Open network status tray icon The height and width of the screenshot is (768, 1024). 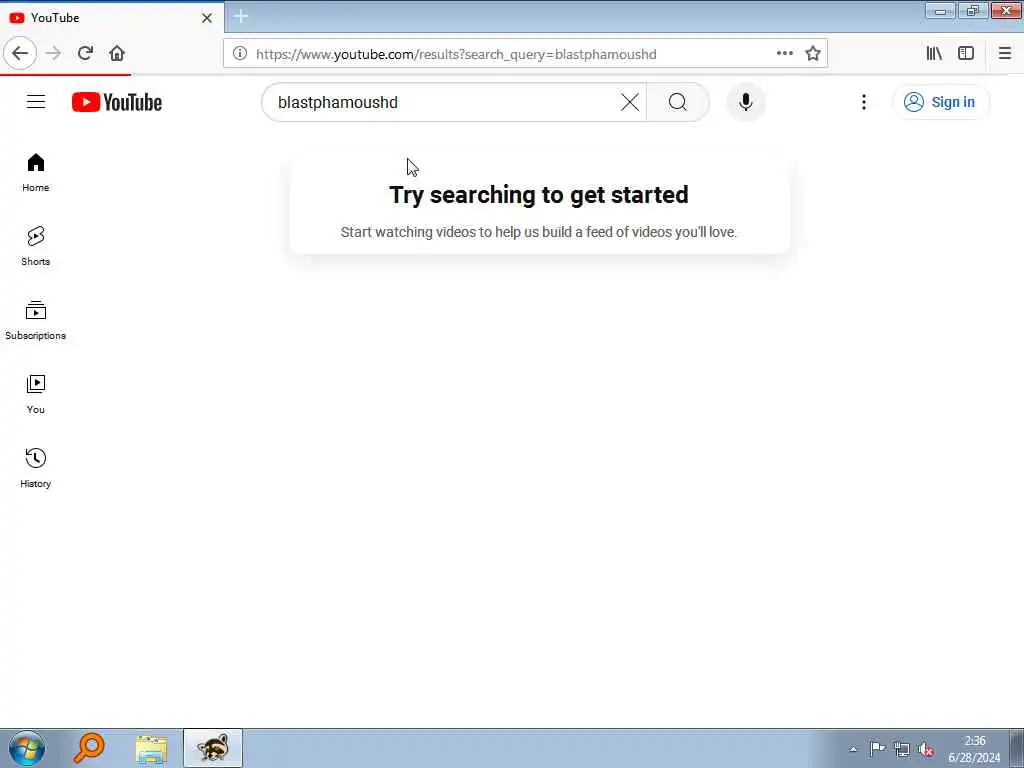pyautogui.click(x=901, y=750)
